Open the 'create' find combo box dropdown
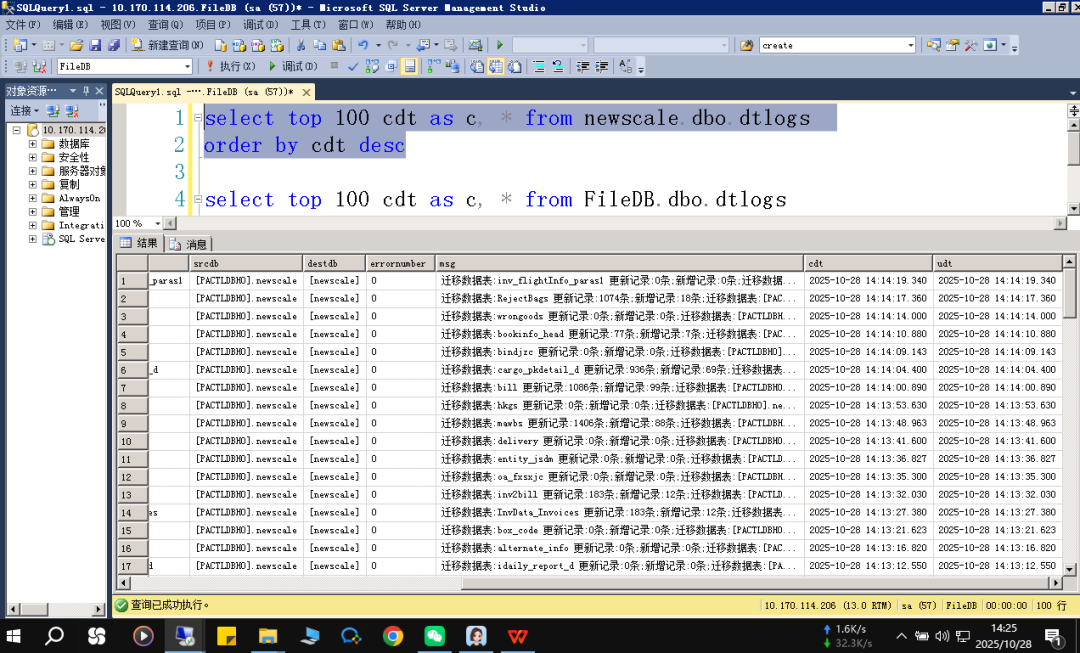This screenshot has height=653, width=1080. click(911, 45)
